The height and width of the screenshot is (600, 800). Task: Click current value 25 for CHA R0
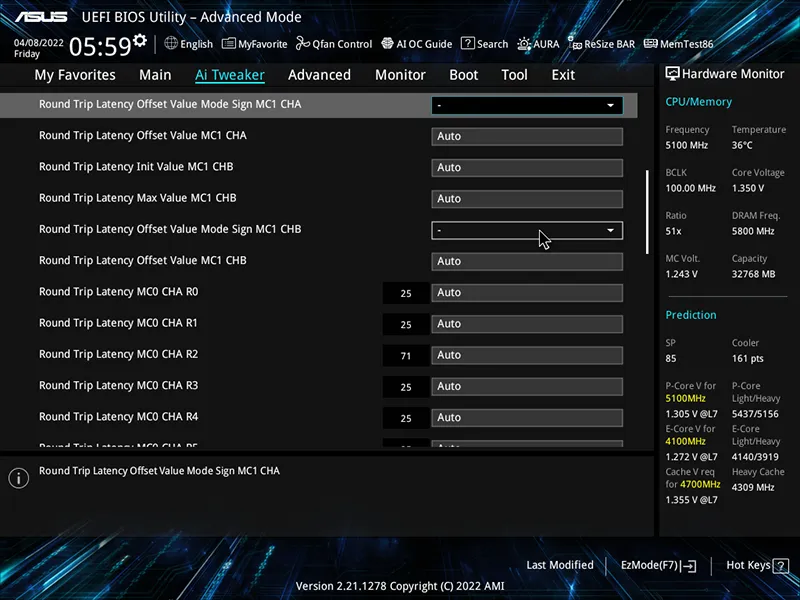pyautogui.click(x=406, y=293)
